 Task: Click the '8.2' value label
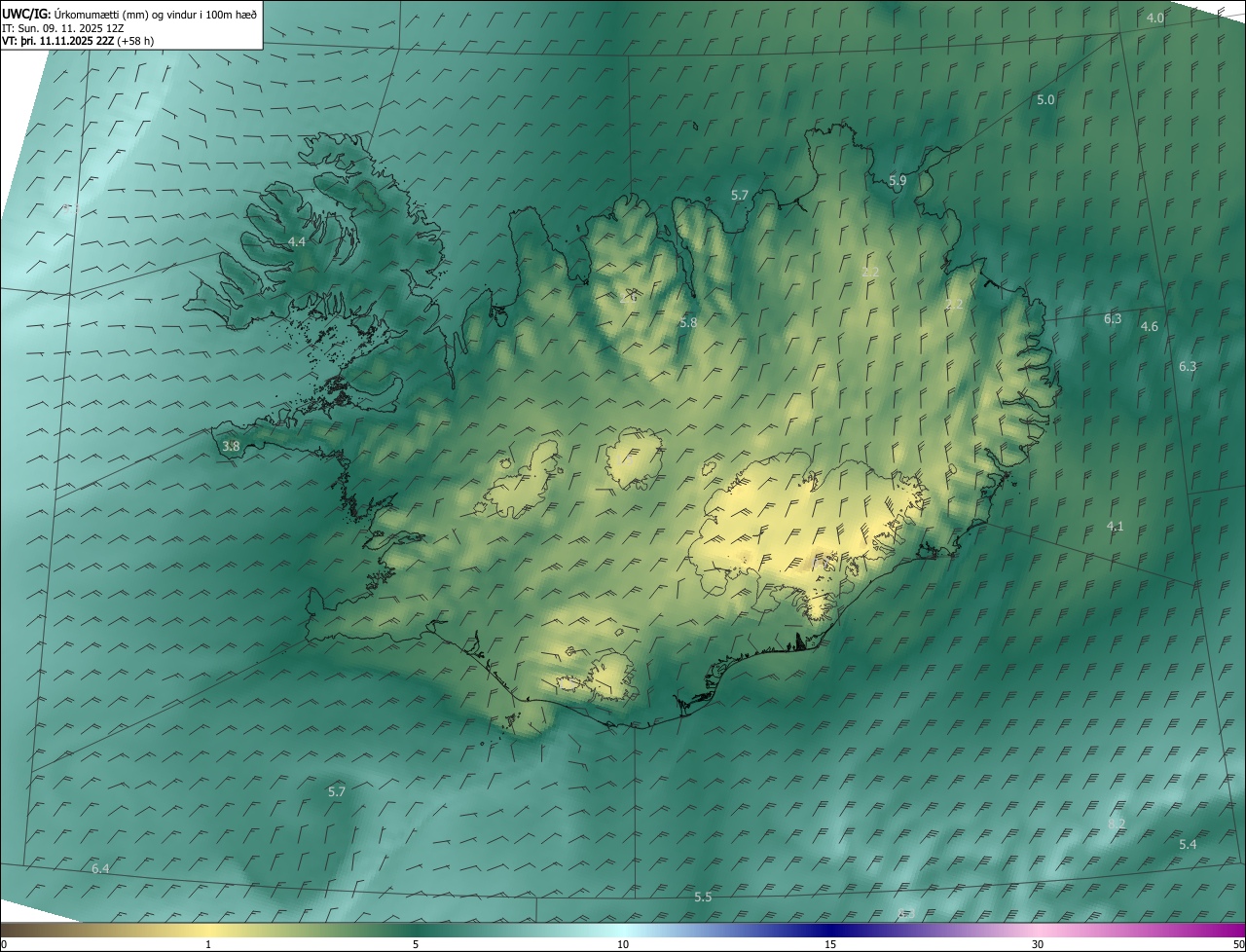(1117, 824)
